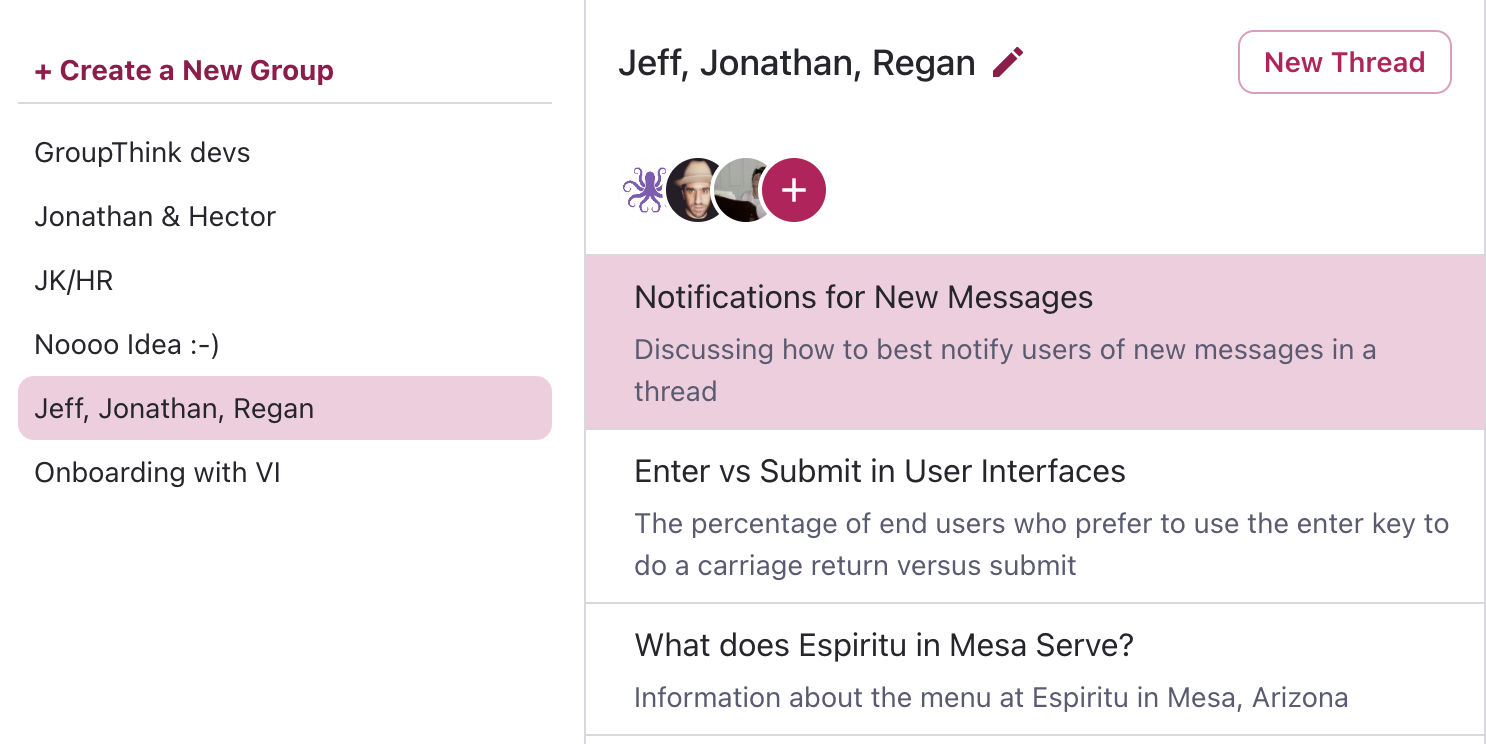Switch to the JK/HR group

pos(74,281)
